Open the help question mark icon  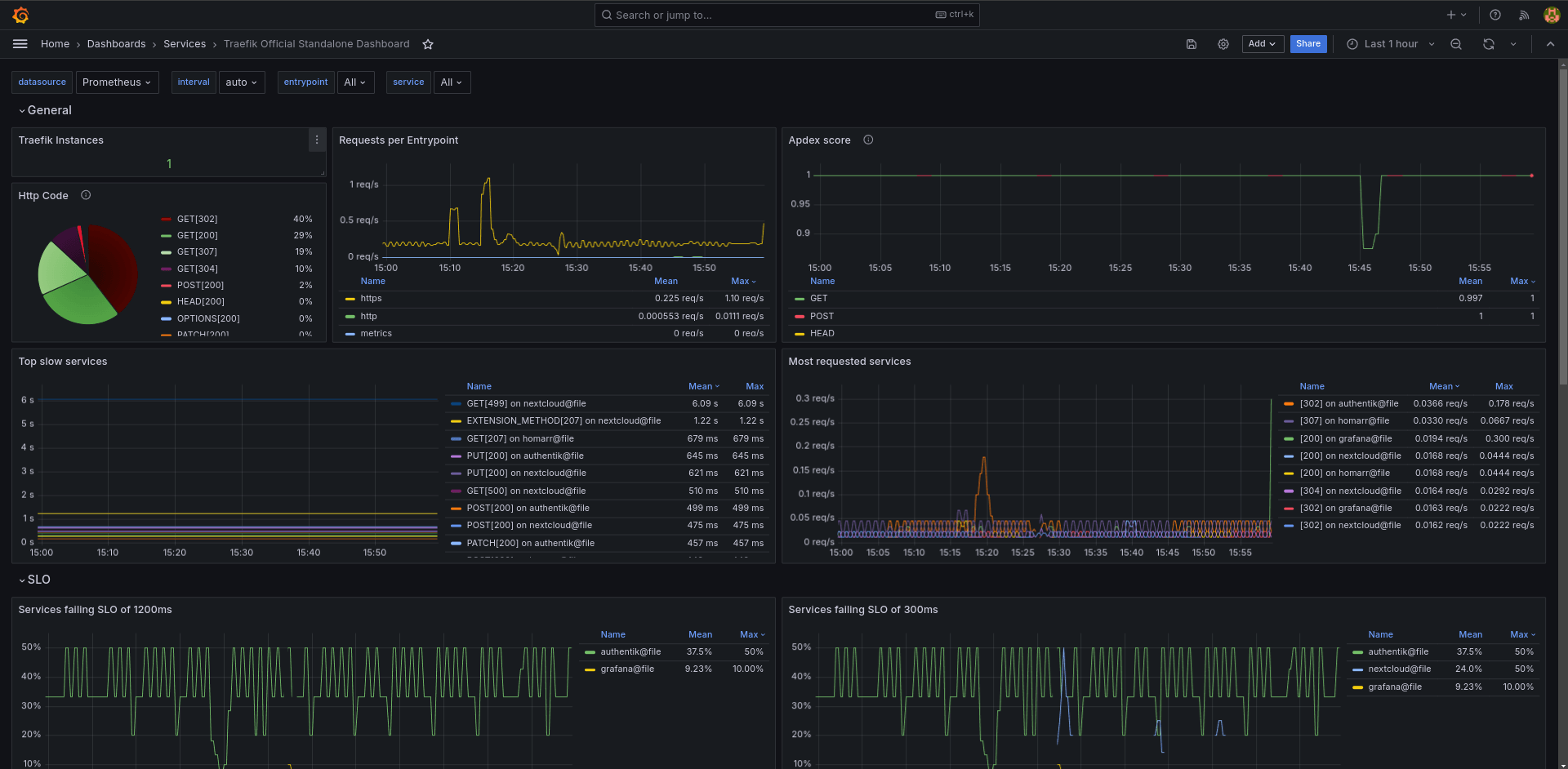click(x=1495, y=15)
